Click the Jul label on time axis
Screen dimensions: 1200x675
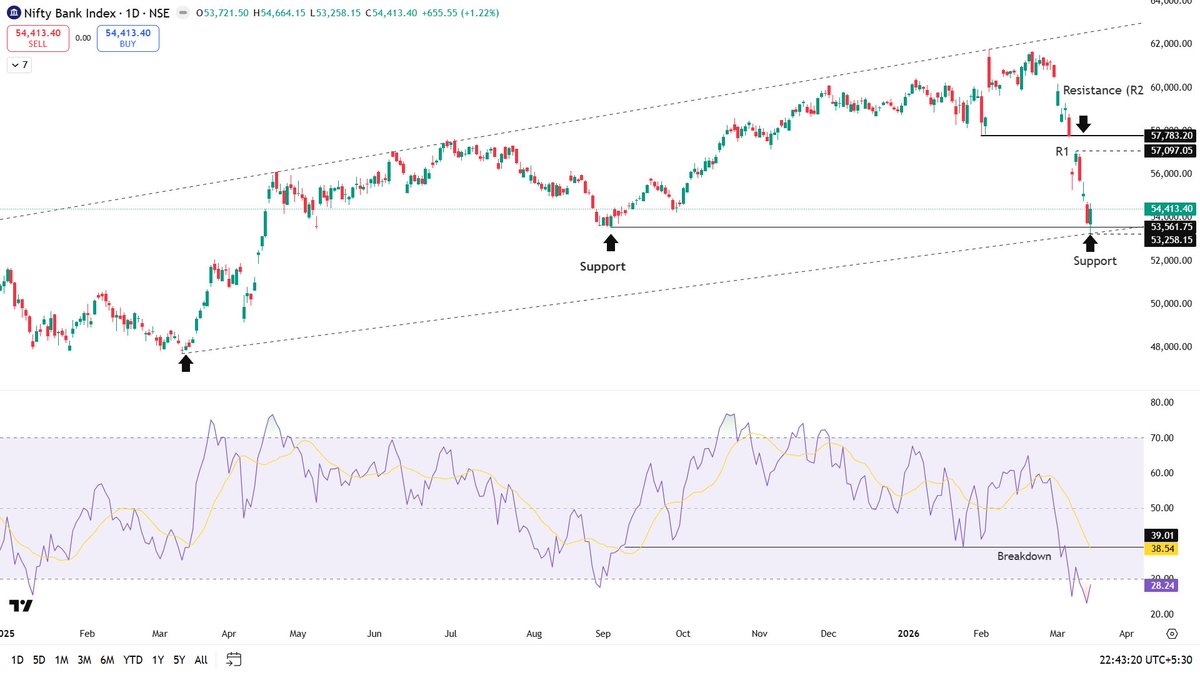click(451, 634)
